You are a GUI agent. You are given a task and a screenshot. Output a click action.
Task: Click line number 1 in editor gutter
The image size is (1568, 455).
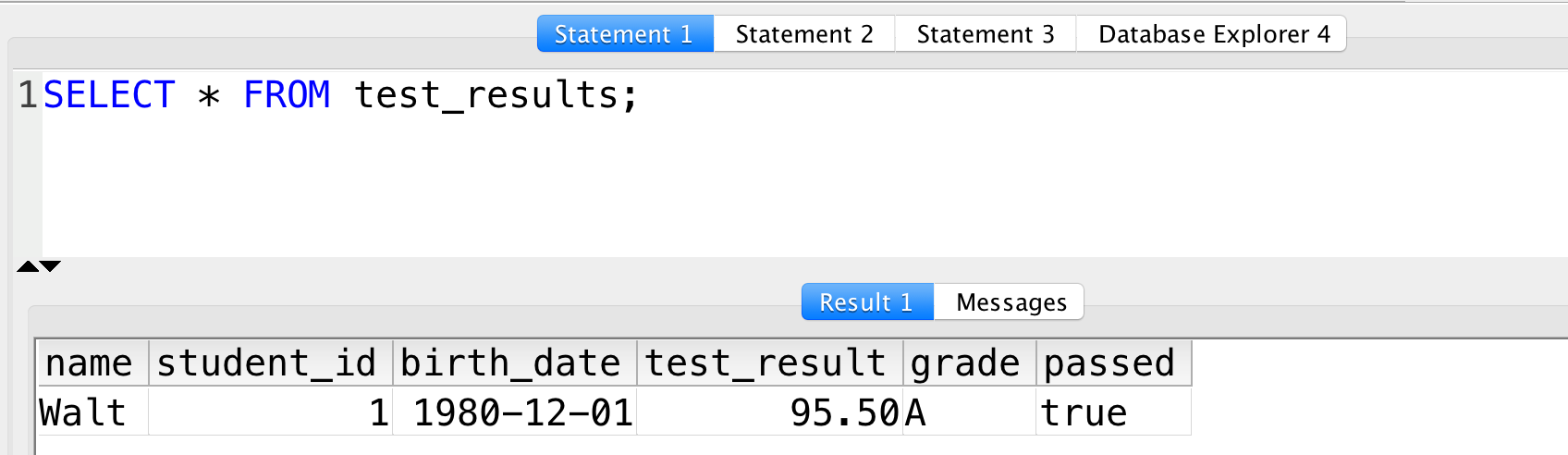tap(28, 94)
